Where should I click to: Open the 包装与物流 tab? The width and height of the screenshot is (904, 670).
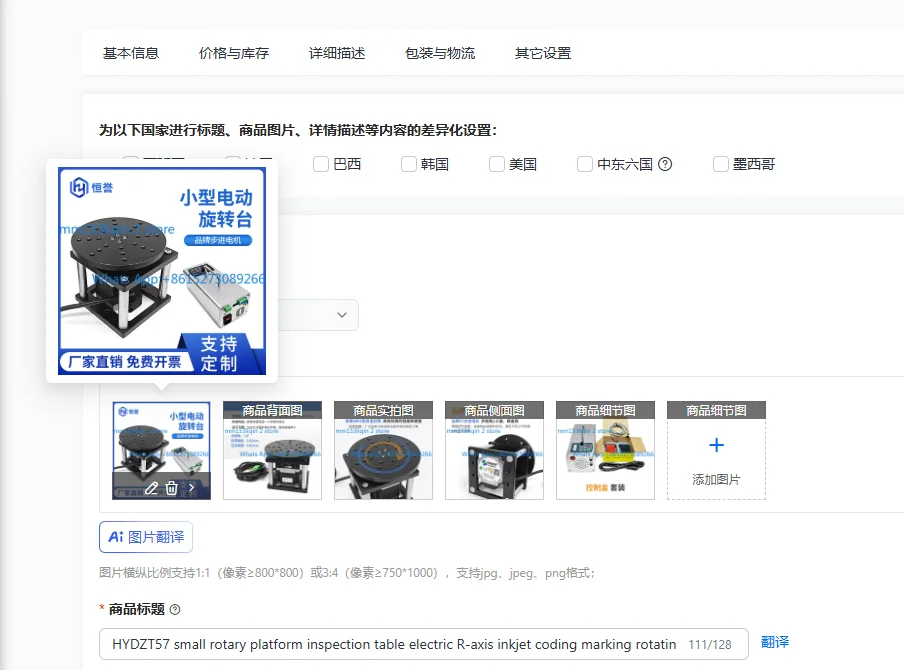[440, 53]
